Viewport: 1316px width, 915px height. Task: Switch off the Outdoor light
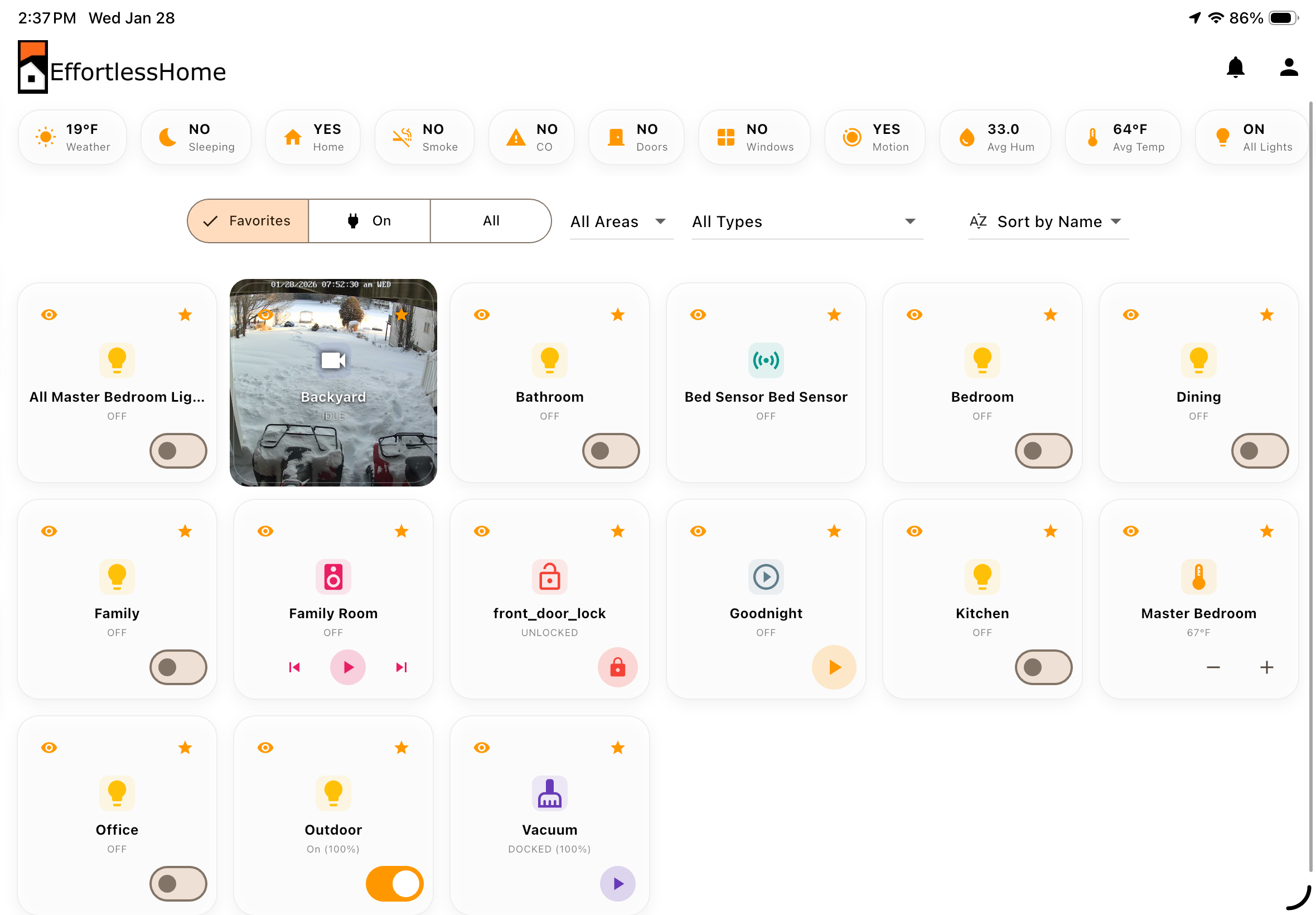click(394, 883)
